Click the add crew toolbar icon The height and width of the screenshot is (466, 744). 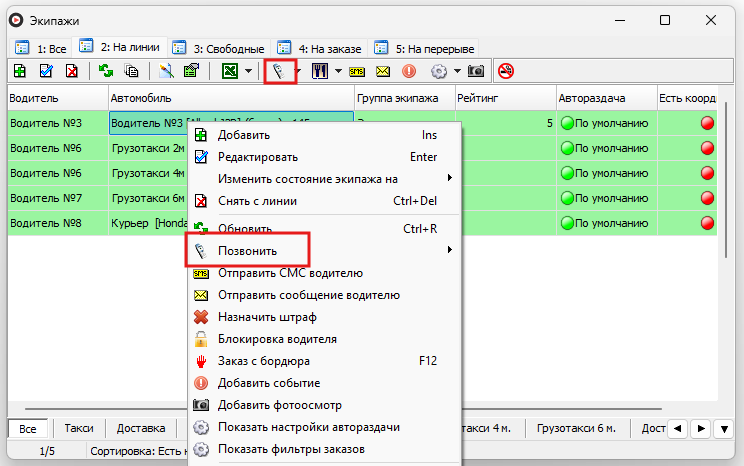(20, 71)
